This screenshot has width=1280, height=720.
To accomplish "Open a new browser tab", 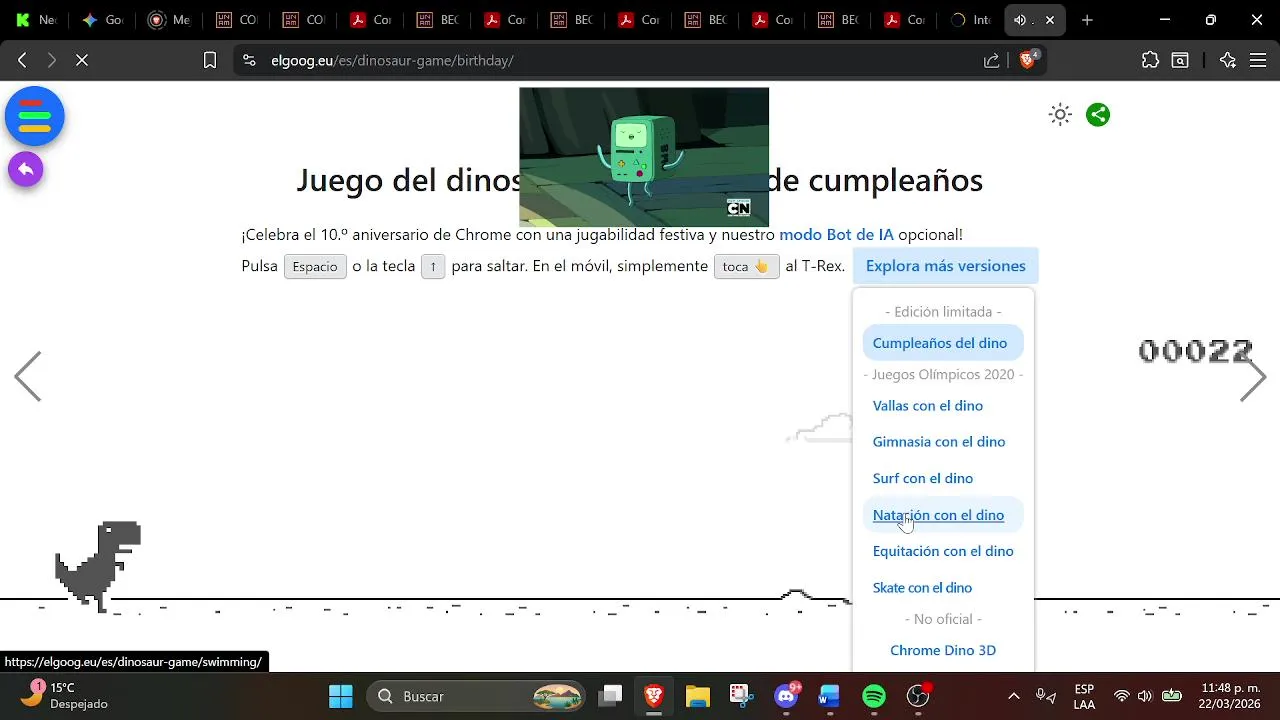I will [x=1087, y=20].
